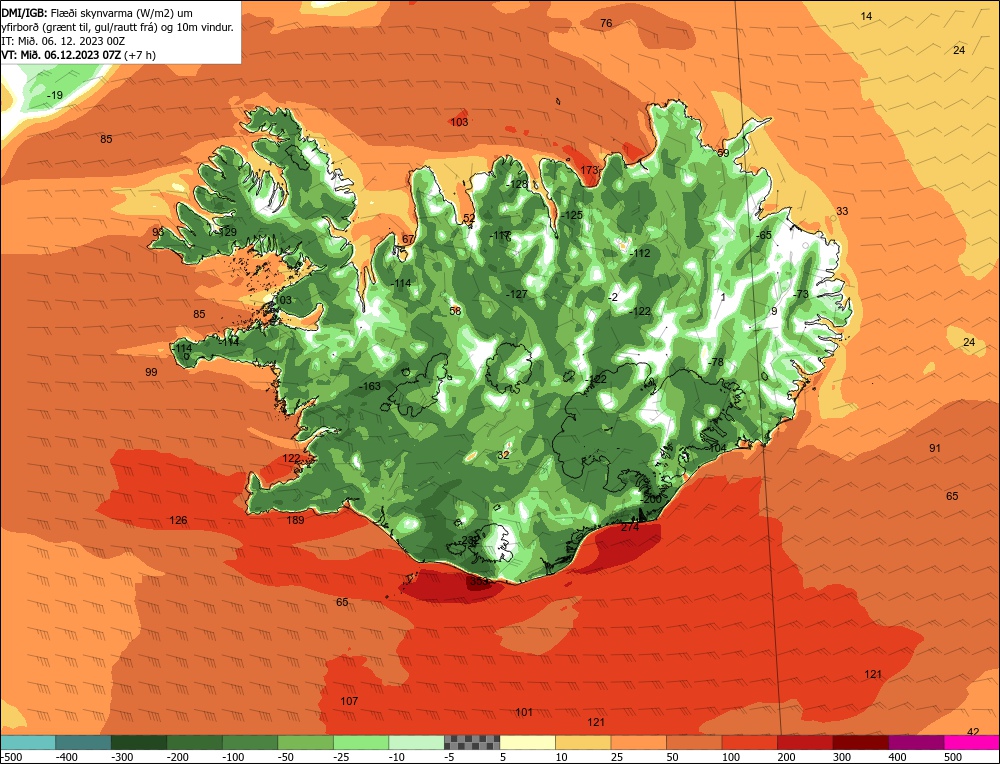Click the value '104' on the southeast coast

point(717,448)
